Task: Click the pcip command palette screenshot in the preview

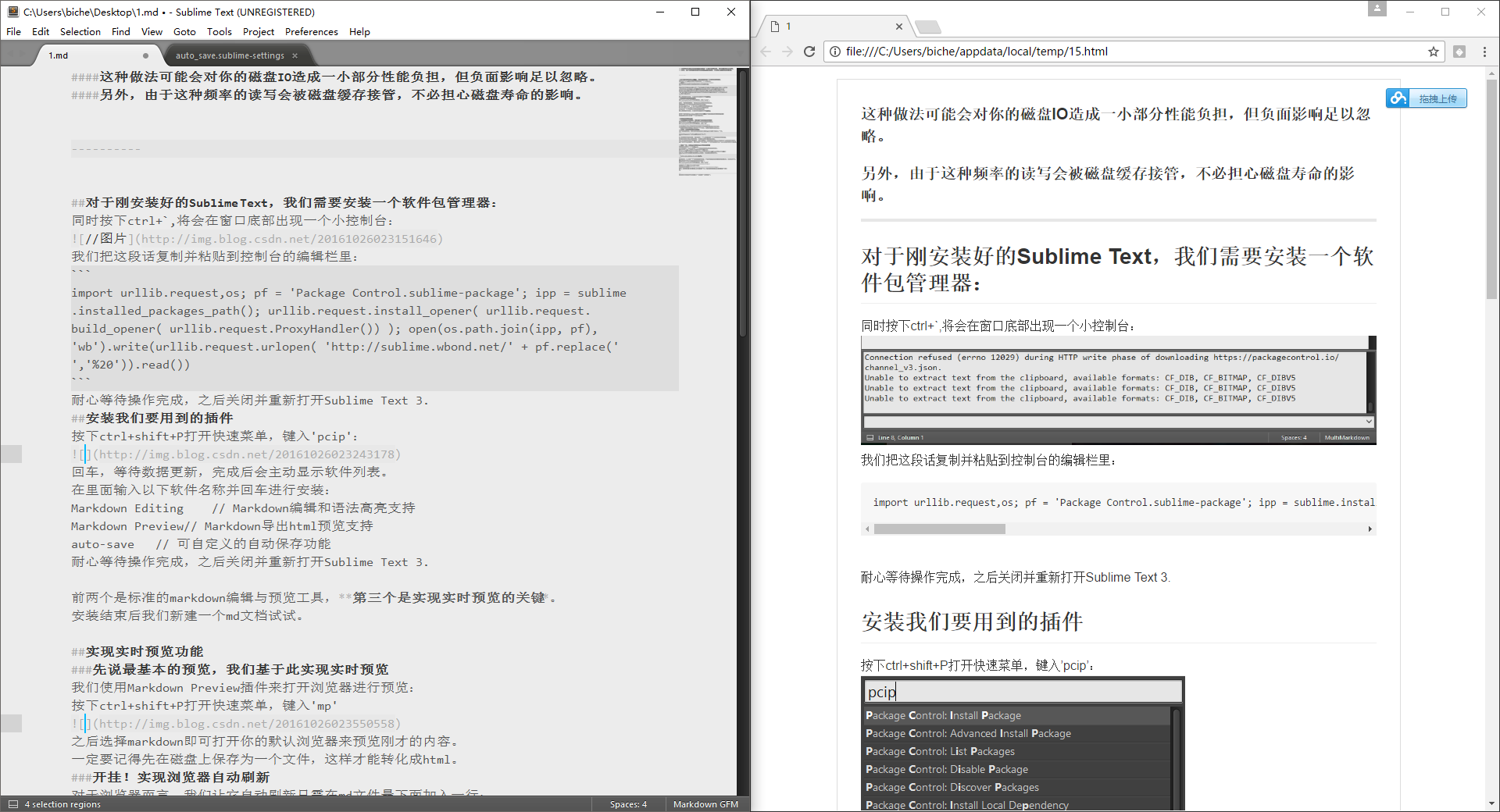Action: [x=1023, y=743]
